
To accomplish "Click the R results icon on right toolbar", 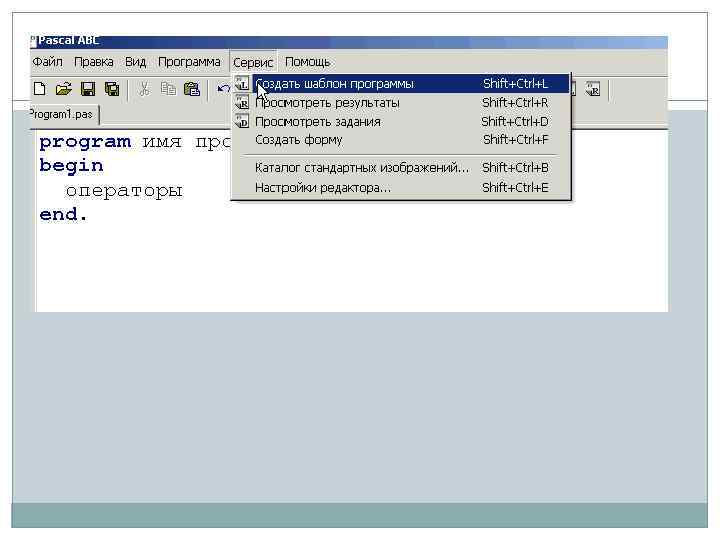I will pos(593,89).
